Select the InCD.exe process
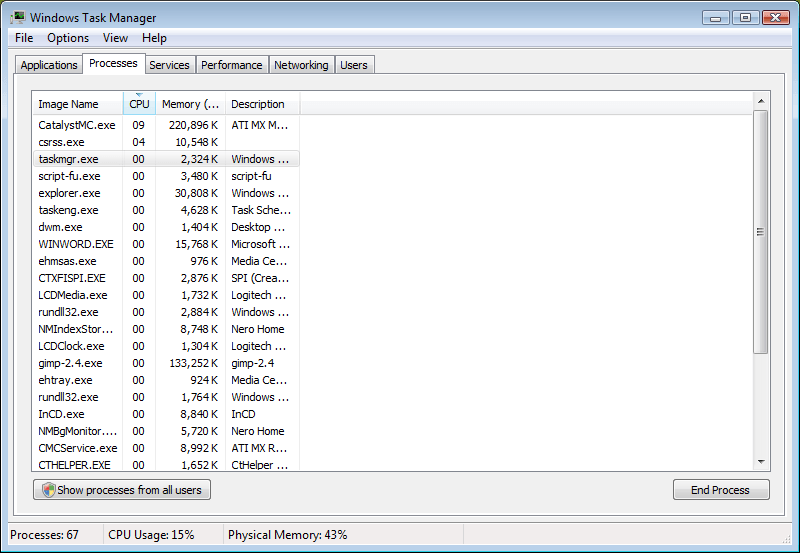This screenshot has width=800, height=553. [x=166, y=414]
